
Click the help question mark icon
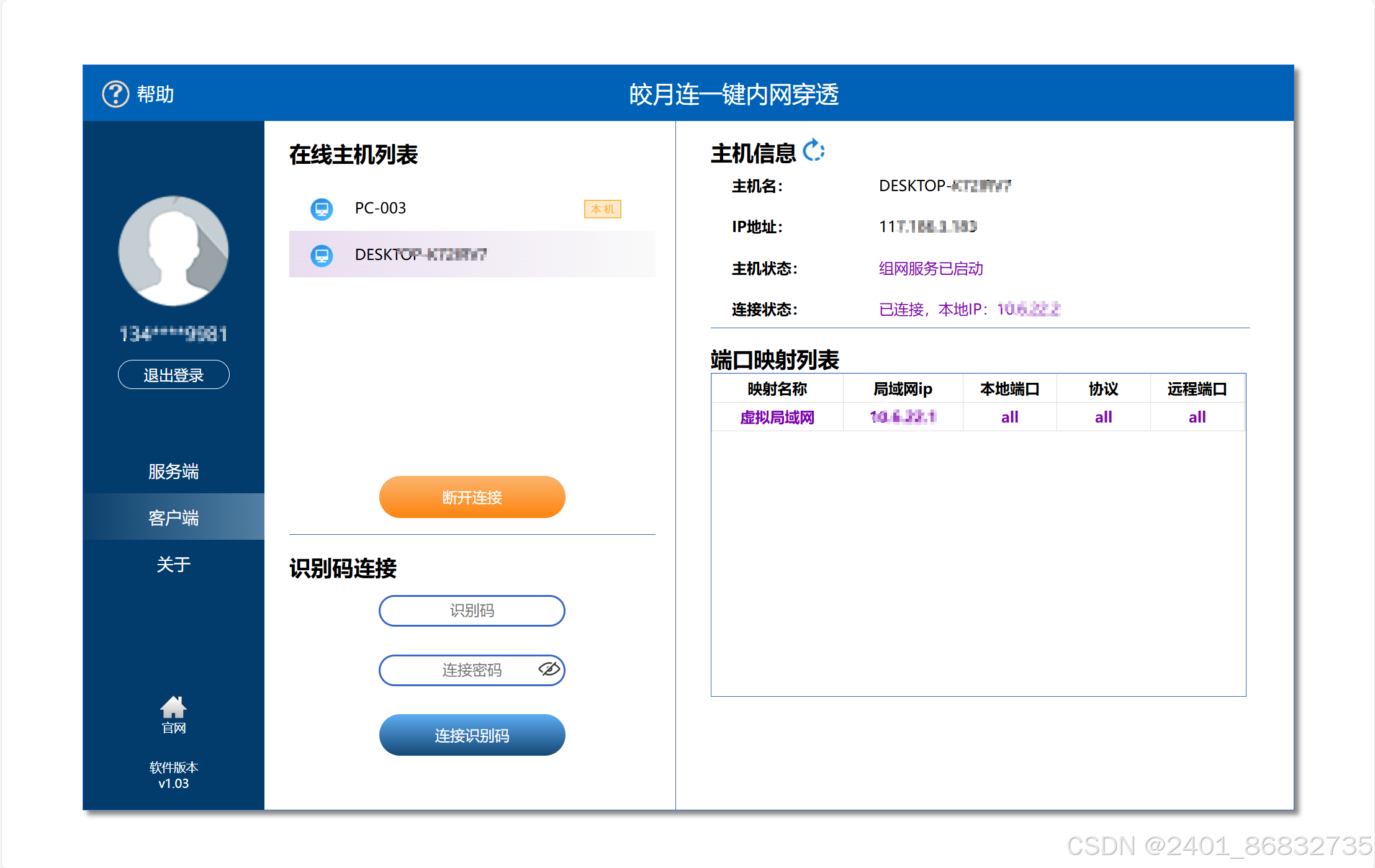click(x=115, y=94)
